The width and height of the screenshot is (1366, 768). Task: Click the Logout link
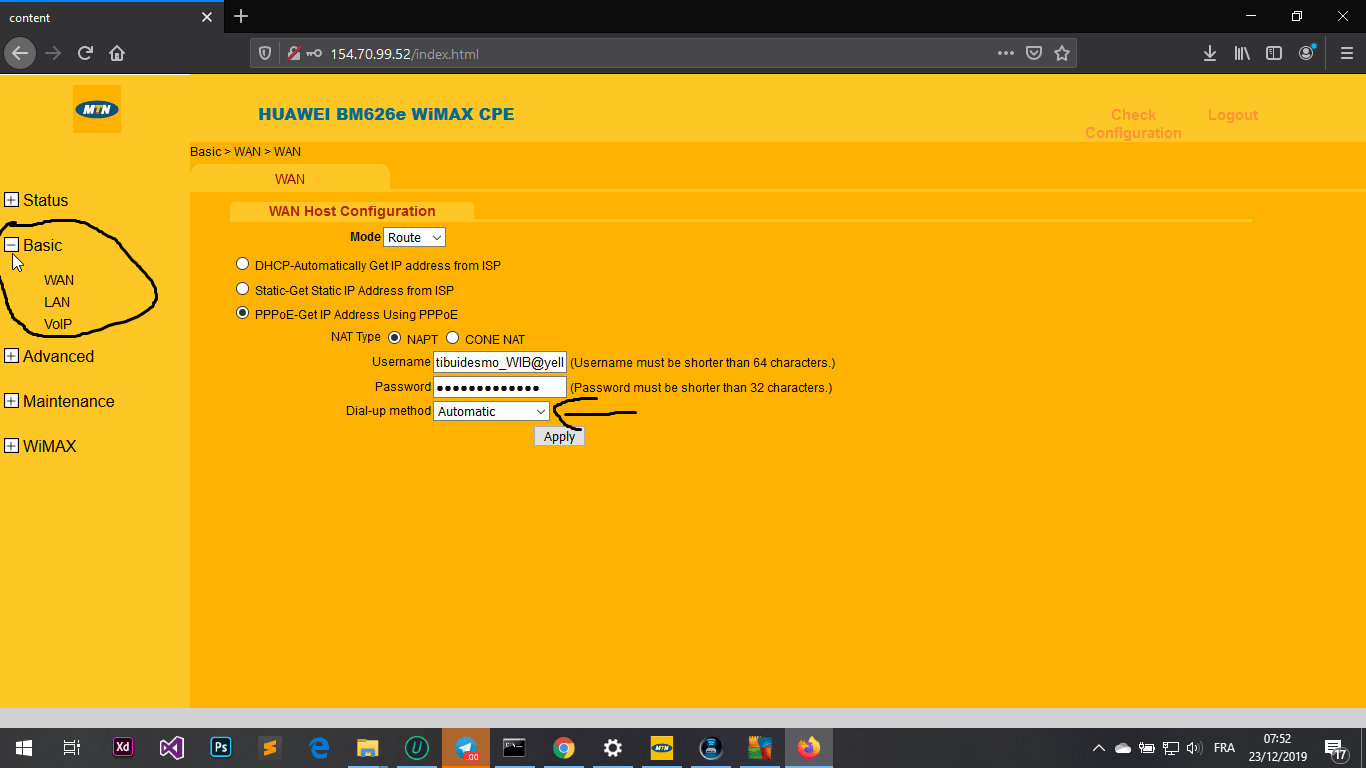pyautogui.click(x=1232, y=115)
